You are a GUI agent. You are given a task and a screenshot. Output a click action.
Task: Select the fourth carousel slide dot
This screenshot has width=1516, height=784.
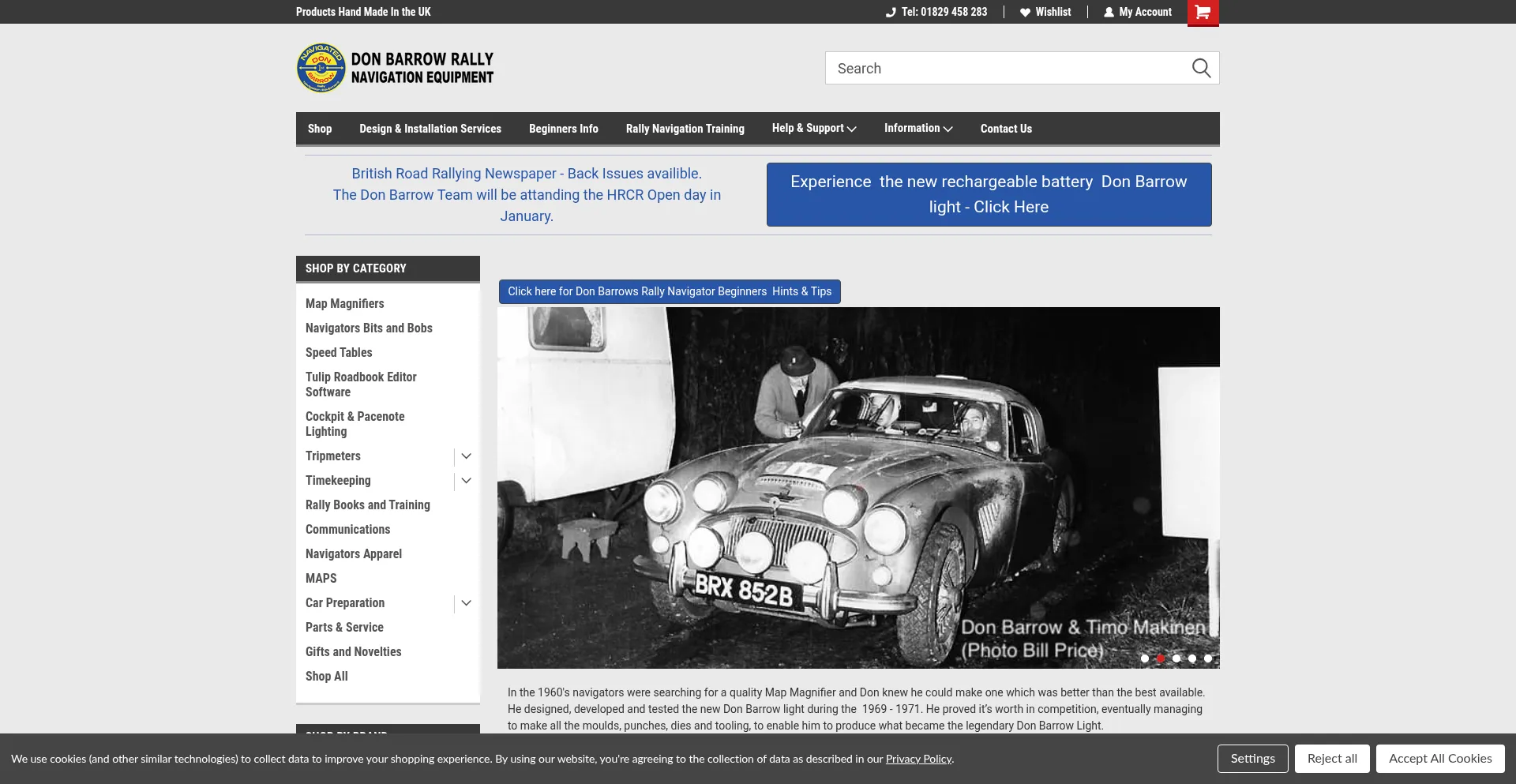pyautogui.click(x=1192, y=658)
